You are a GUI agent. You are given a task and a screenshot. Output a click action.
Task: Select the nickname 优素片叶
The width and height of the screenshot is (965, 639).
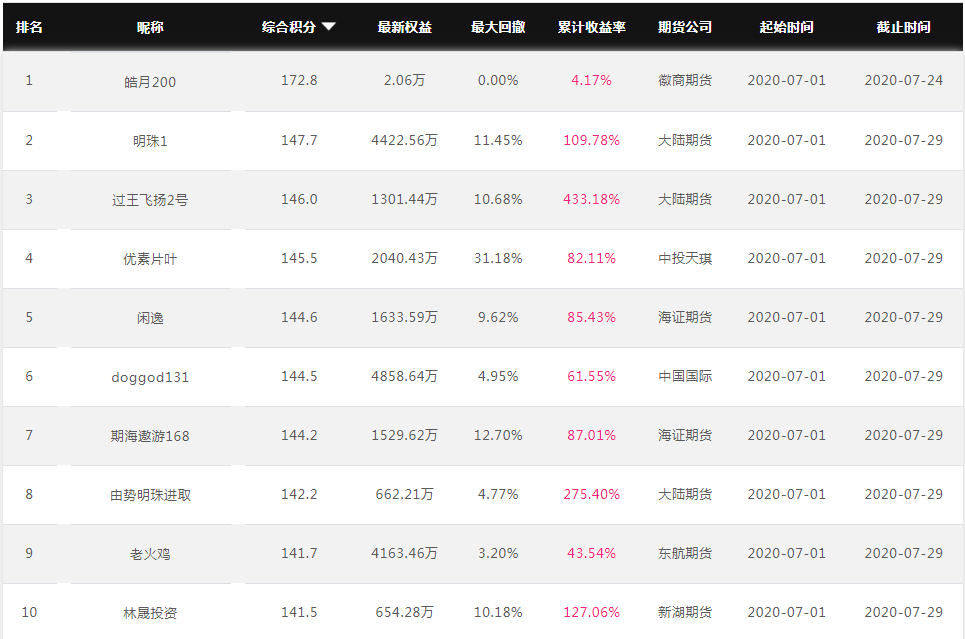[150, 259]
